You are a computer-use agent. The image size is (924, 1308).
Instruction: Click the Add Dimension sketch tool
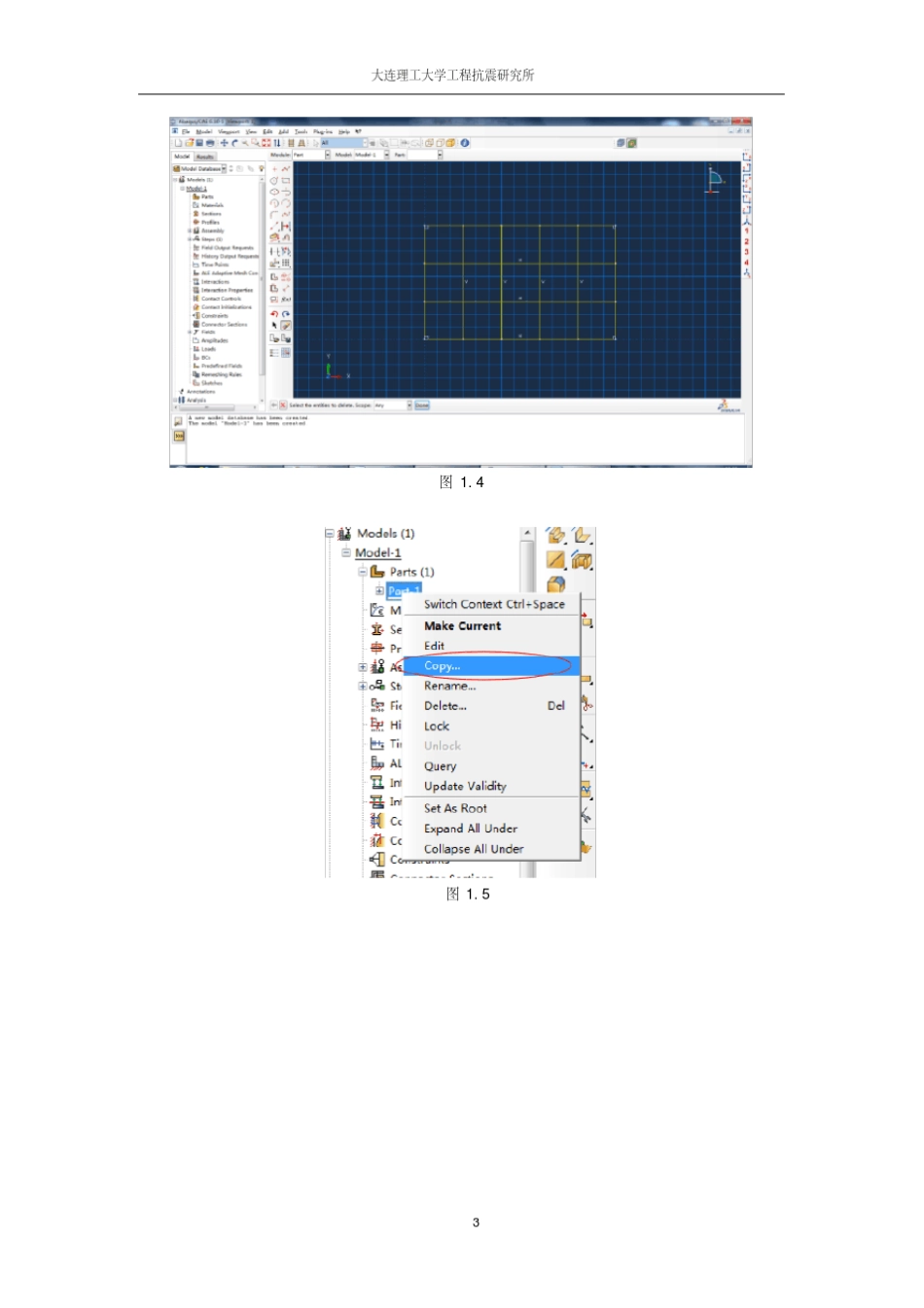pyautogui.click(x=286, y=226)
